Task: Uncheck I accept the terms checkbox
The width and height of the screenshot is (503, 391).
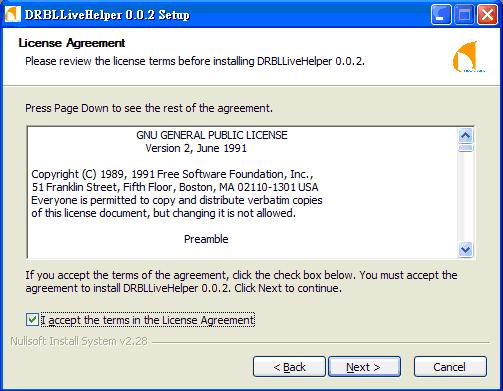Action: pyautogui.click(x=32, y=320)
